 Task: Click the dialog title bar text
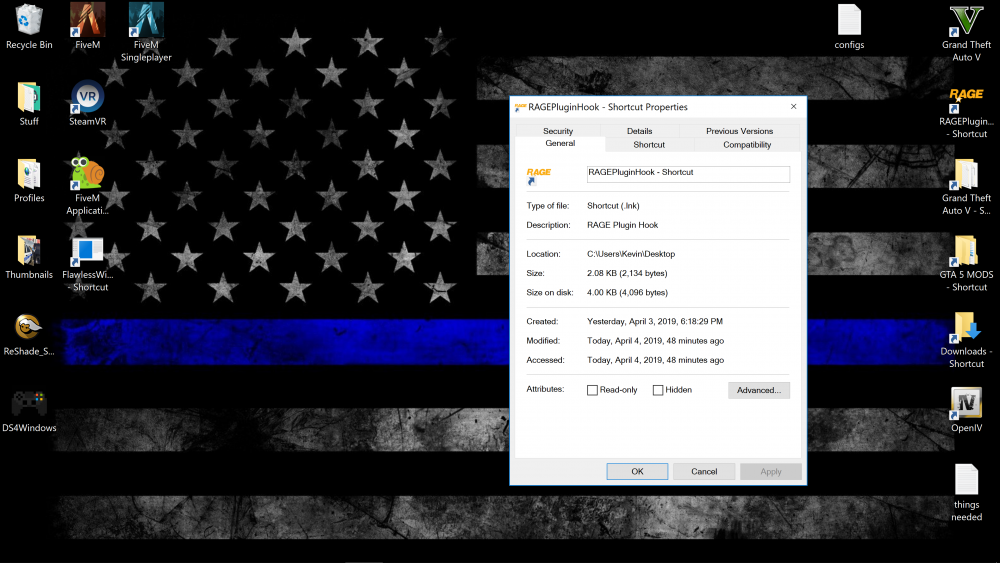607,106
